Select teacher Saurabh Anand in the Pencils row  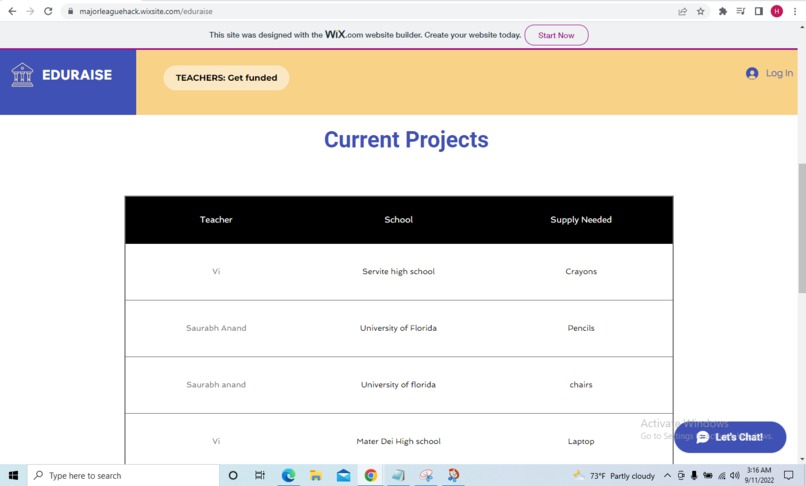click(216, 328)
